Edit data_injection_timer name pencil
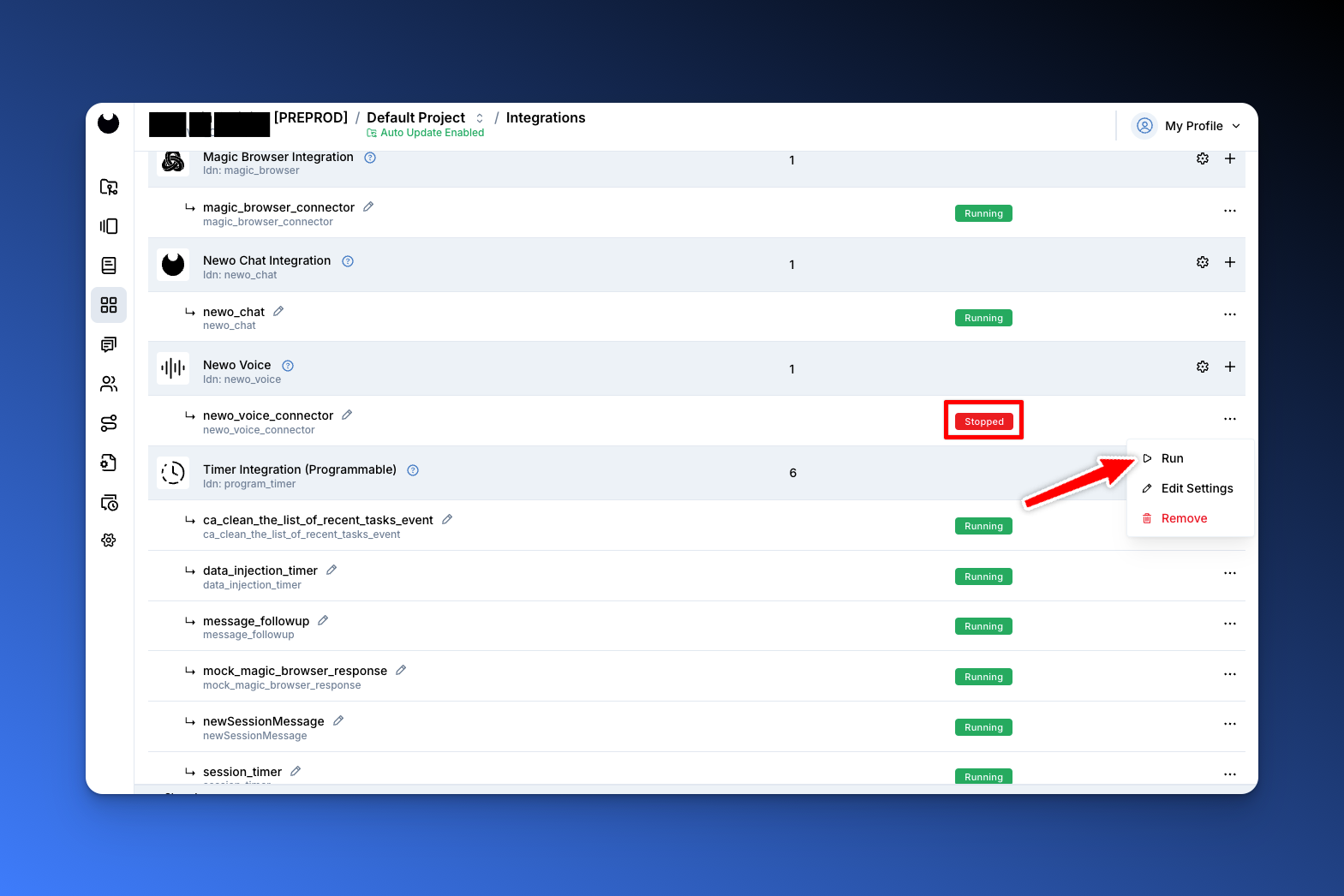1344x896 pixels. point(332,570)
